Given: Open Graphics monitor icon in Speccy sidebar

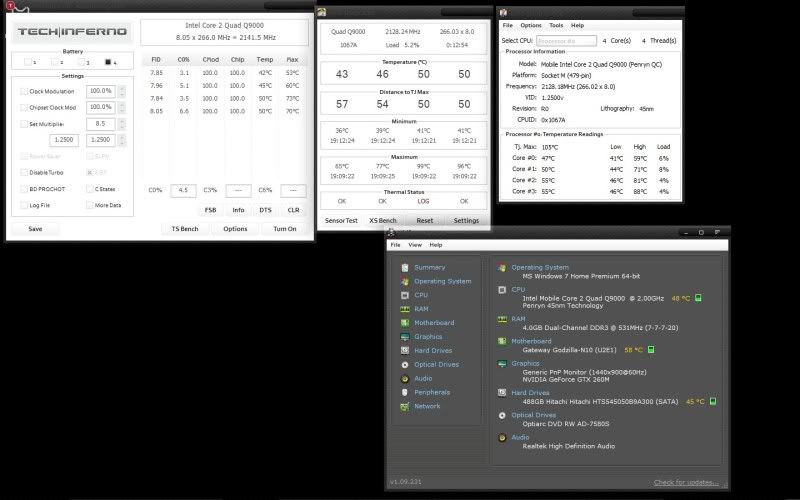Looking at the screenshot, I should [x=405, y=337].
